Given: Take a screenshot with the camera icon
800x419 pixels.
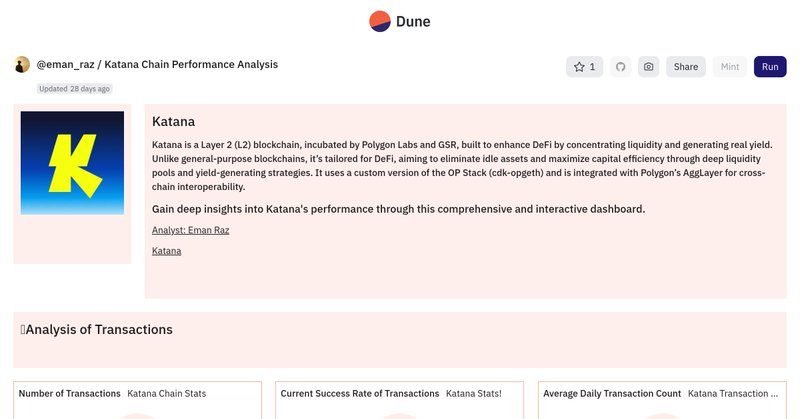Looking at the screenshot, I should click(x=648, y=67).
